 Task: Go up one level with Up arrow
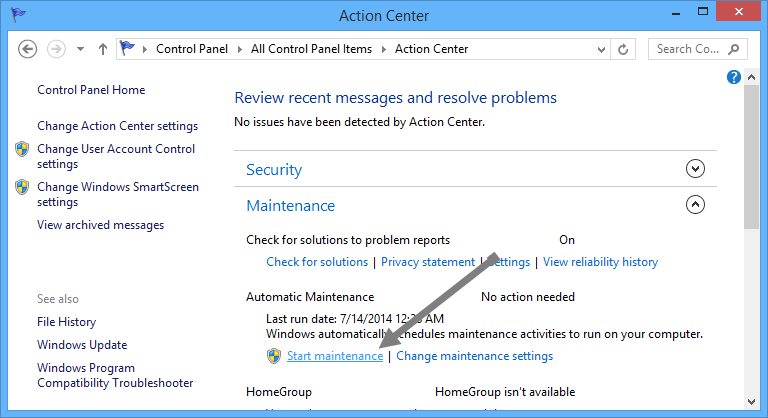pos(102,49)
